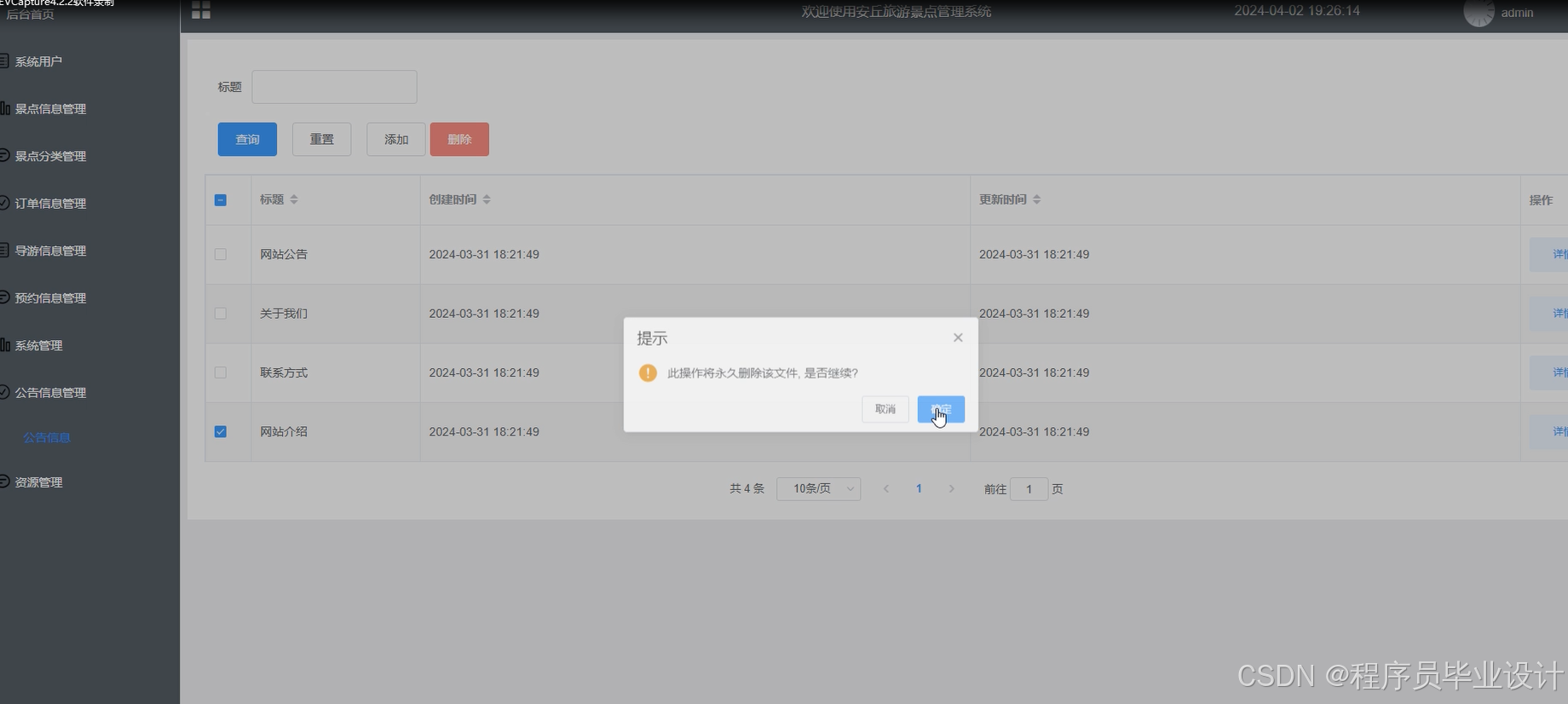This screenshot has width=1568, height=704.
Task: Click the 前往 page number input
Action: [x=1029, y=488]
